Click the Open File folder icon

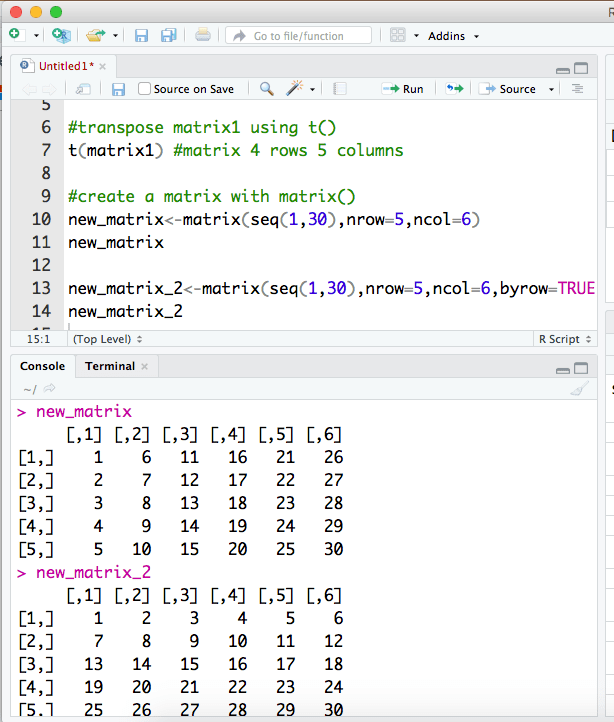coord(95,35)
